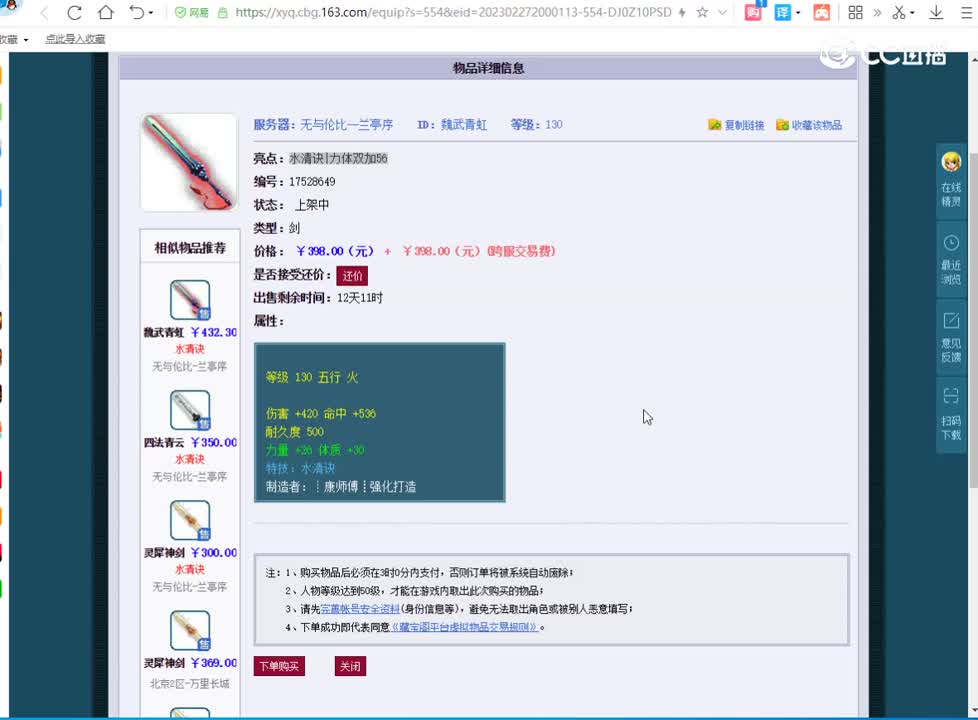Image resolution: width=978 pixels, height=720 pixels.
Task: Go back using the browser back arrow
Action: click(x=44, y=12)
